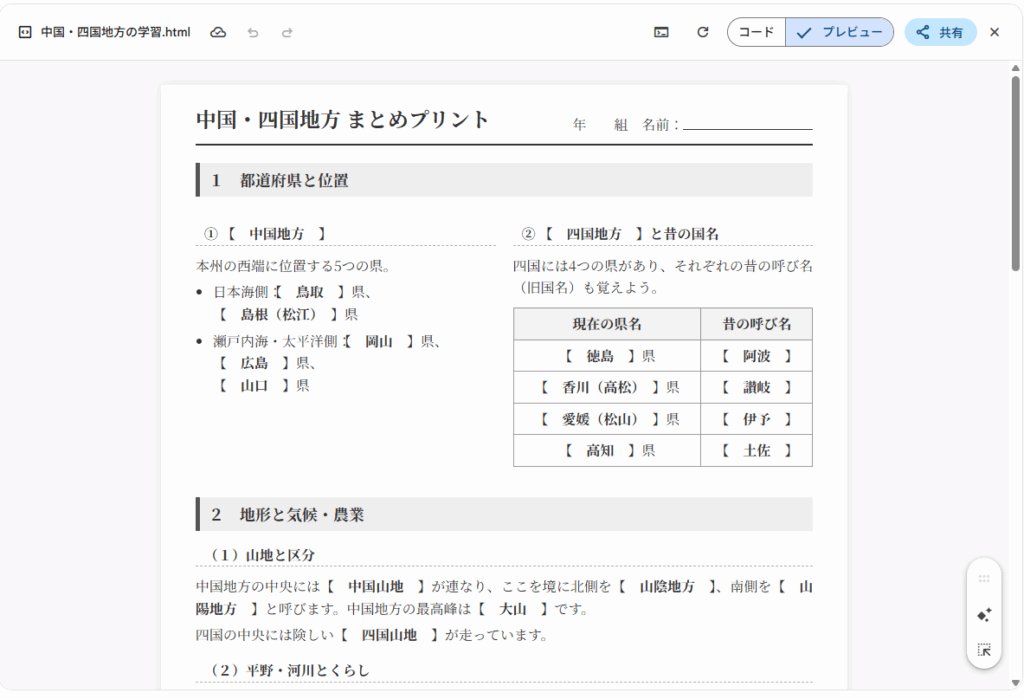Click the redo arrow icon

[287, 32]
